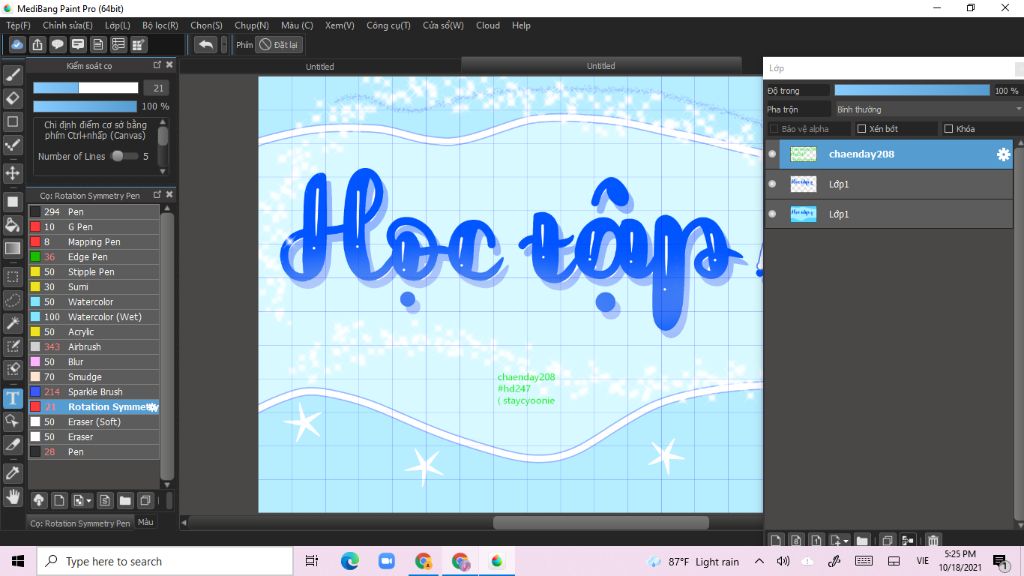The height and width of the screenshot is (576, 1024).
Task: Select the Text tool
Action: click(12, 398)
